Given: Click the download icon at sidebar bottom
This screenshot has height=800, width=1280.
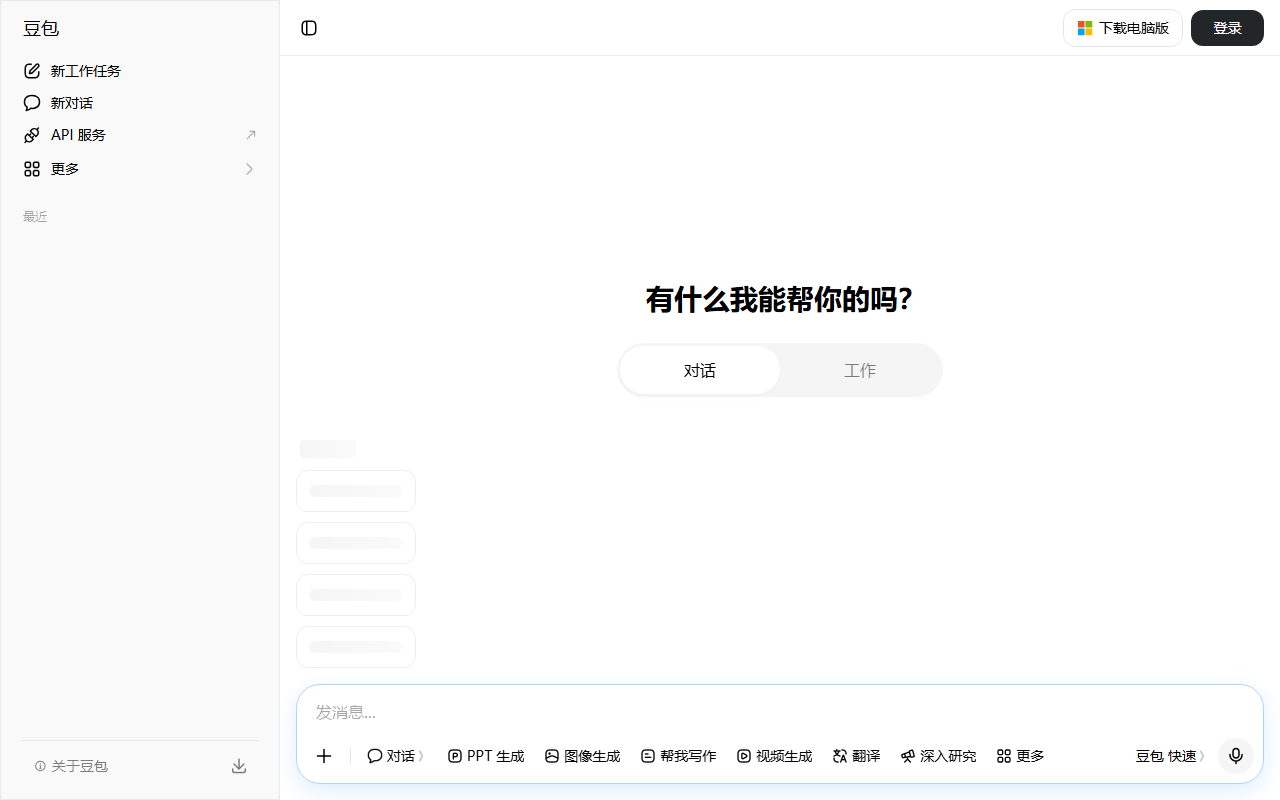Looking at the screenshot, I should [x=239, y=766].
